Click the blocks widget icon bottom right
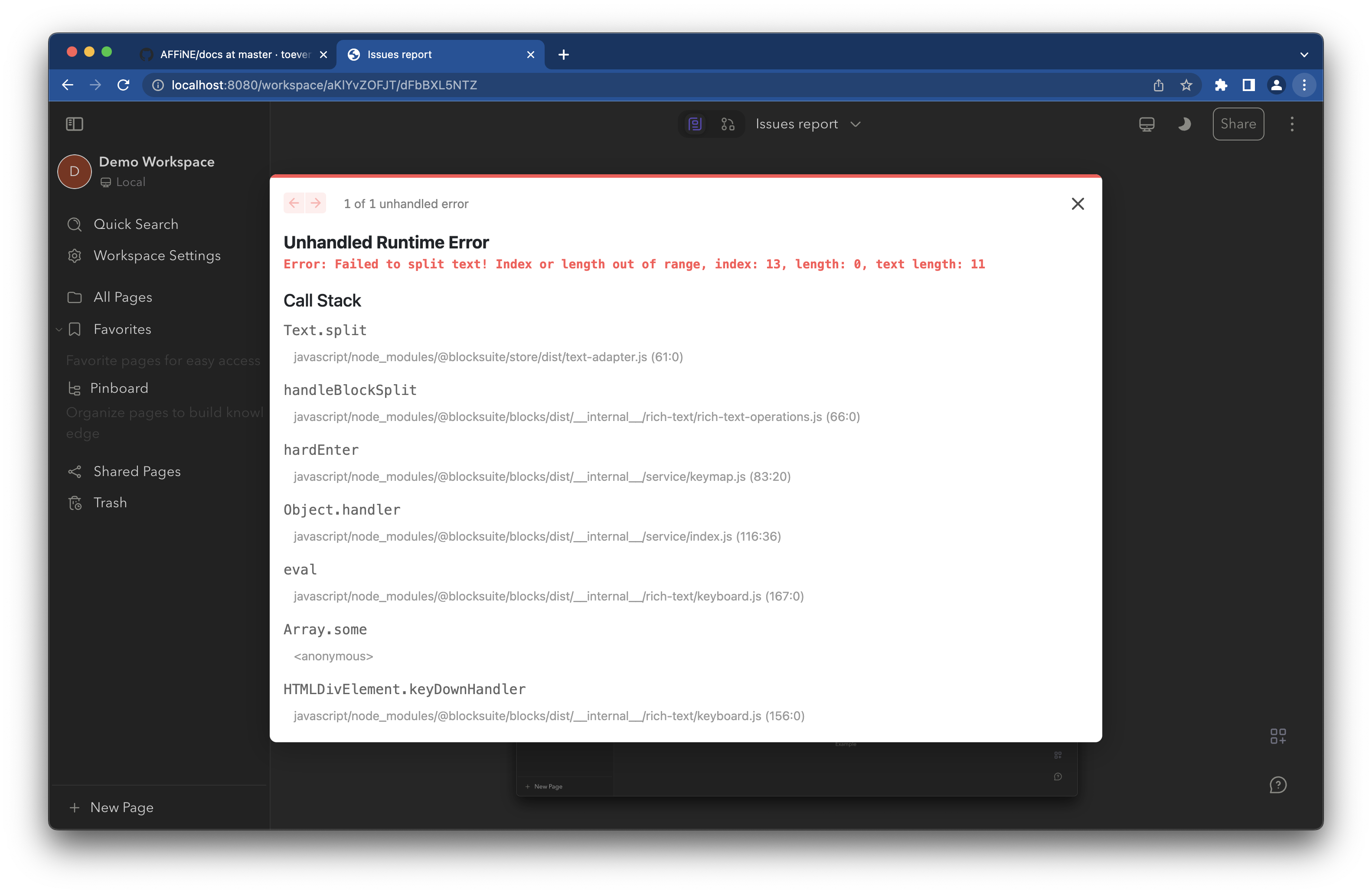This screenshot has width=1372, height=894. [x=1278, y=735]
